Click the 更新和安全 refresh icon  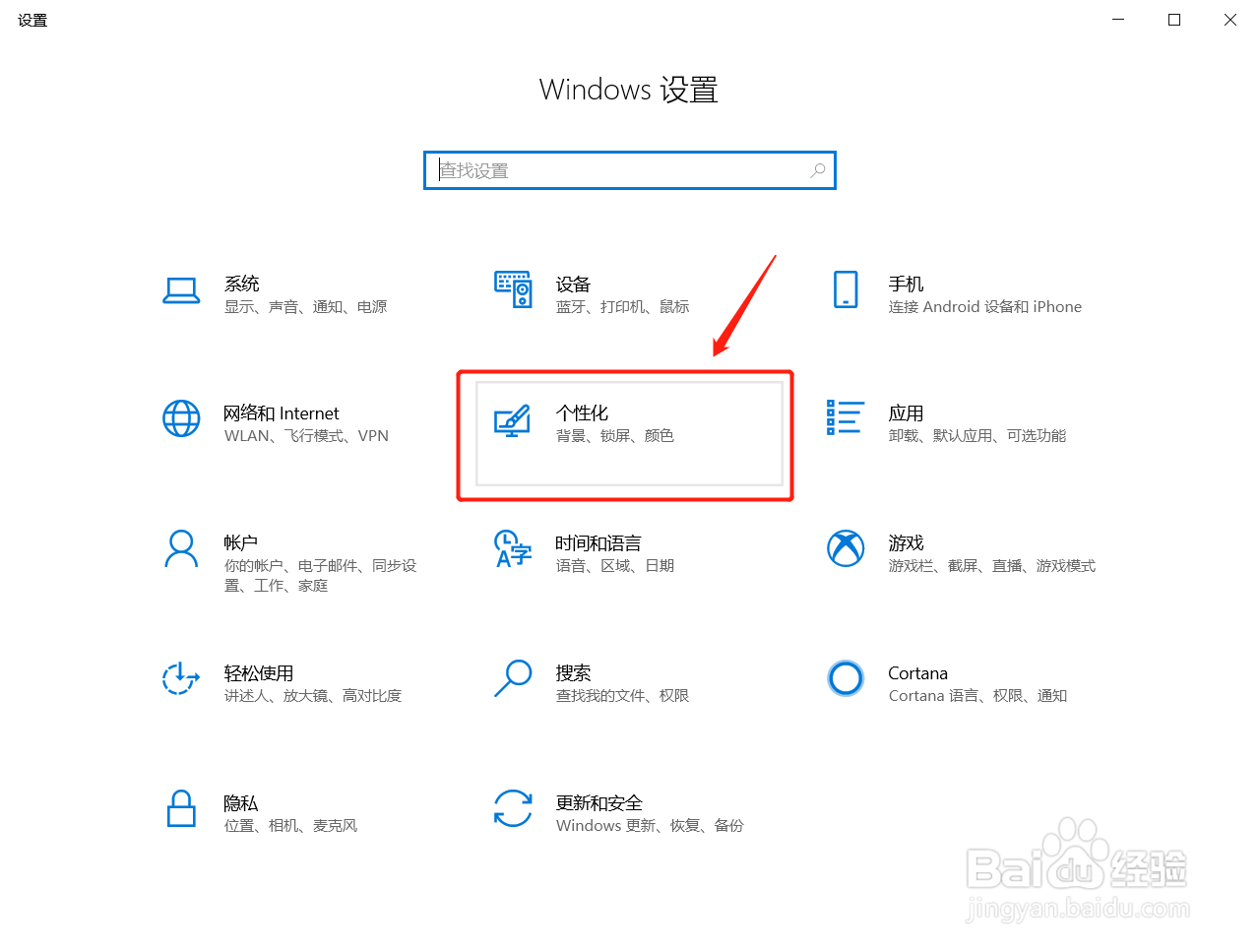(x=513, y=809)
